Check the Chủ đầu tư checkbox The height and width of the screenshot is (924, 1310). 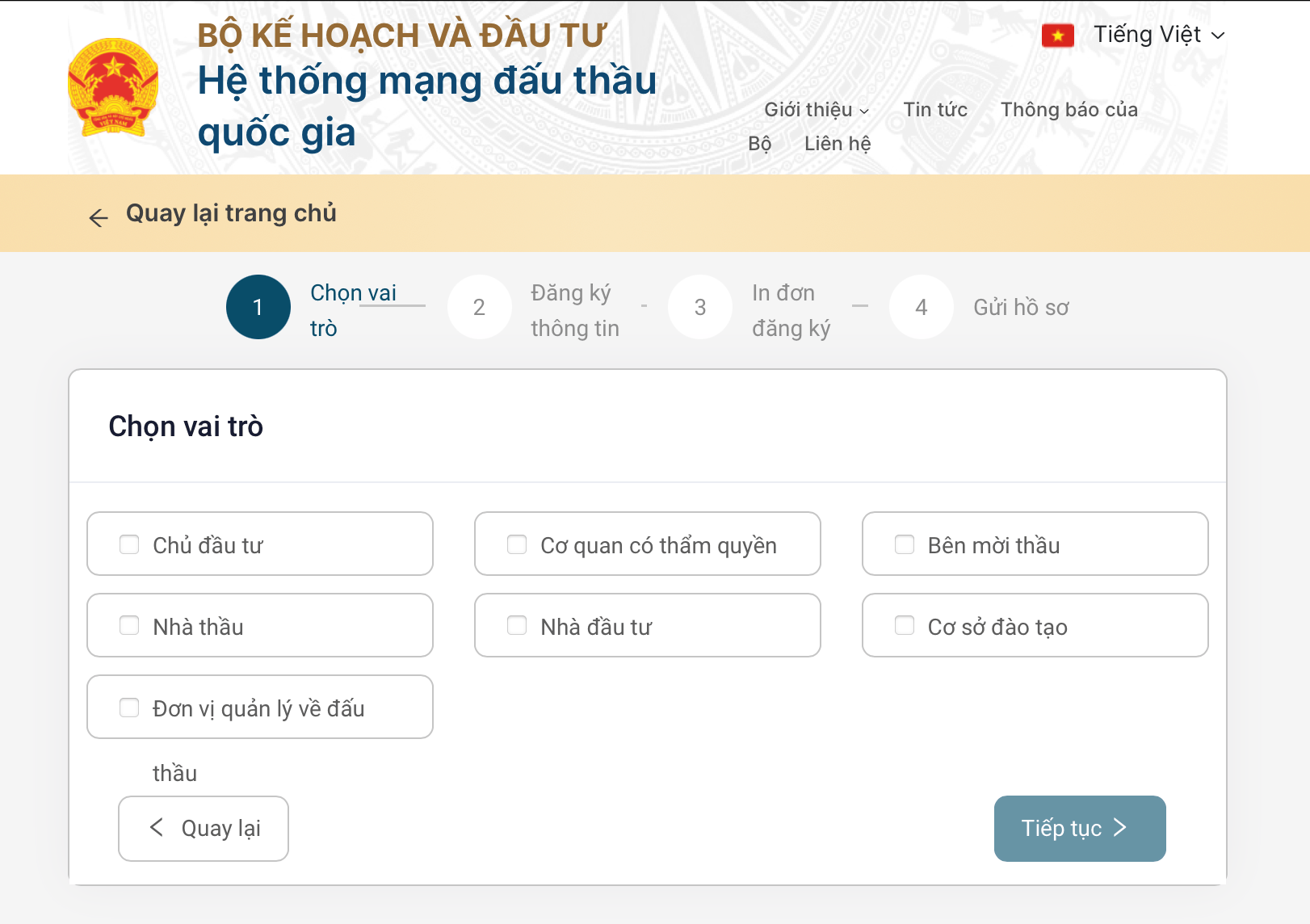point(129,544)
